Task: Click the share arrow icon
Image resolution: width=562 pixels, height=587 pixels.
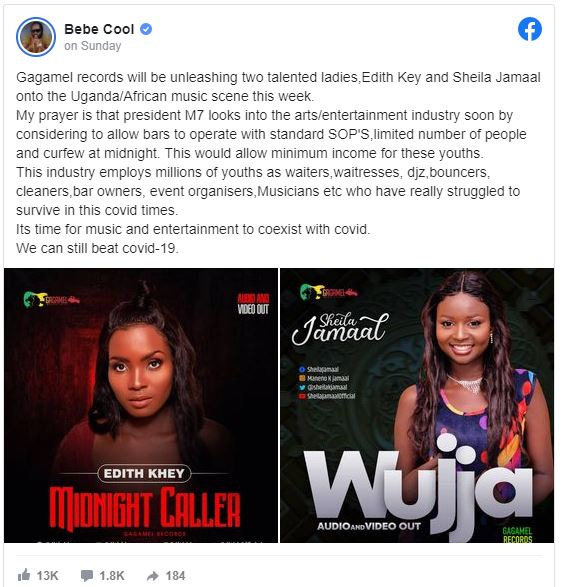Action: (153, 576)
